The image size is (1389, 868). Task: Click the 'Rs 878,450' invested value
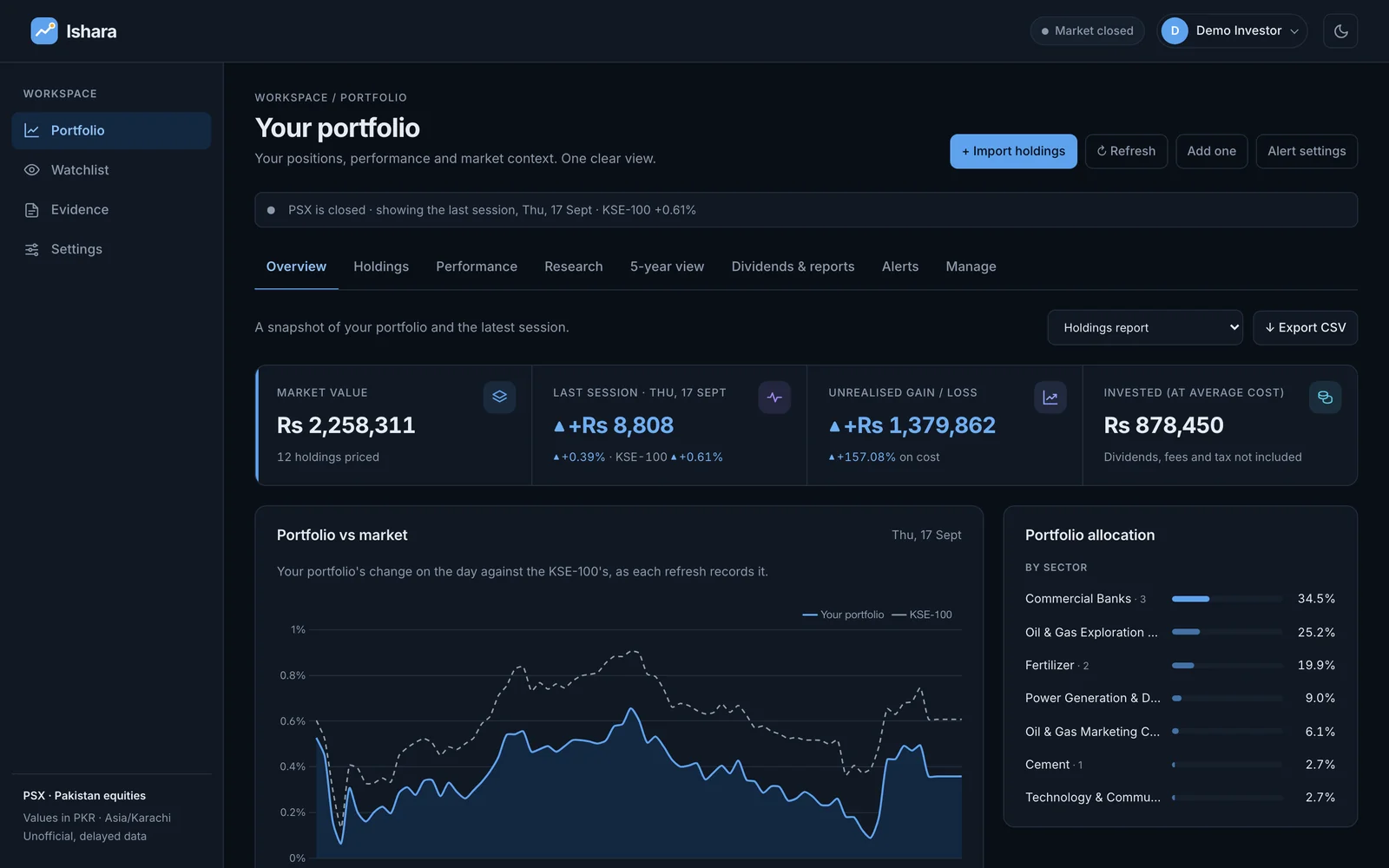[1163, 425]
